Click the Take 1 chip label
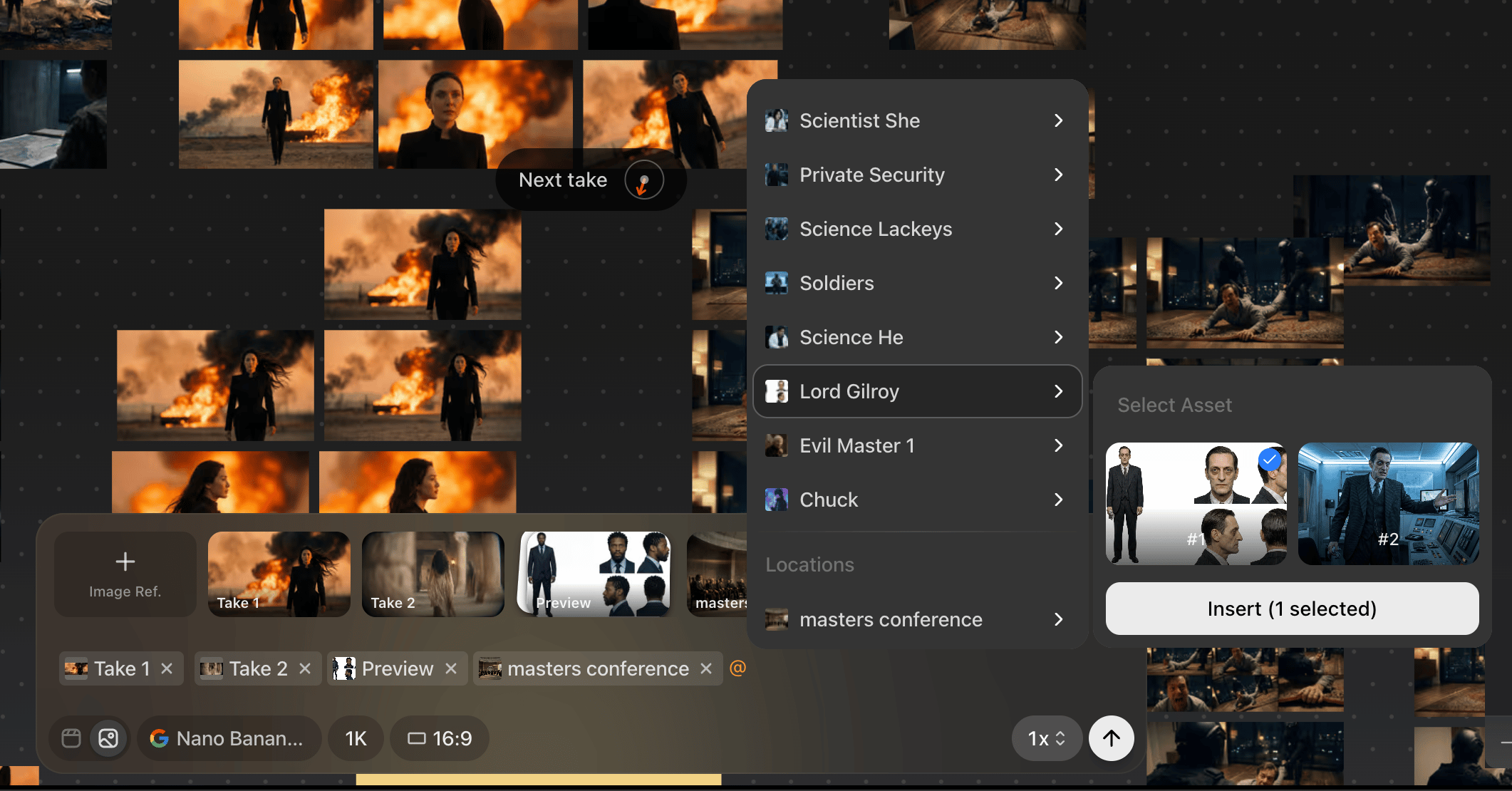This screenshot has height=791, width=1512. pos(122,668)
